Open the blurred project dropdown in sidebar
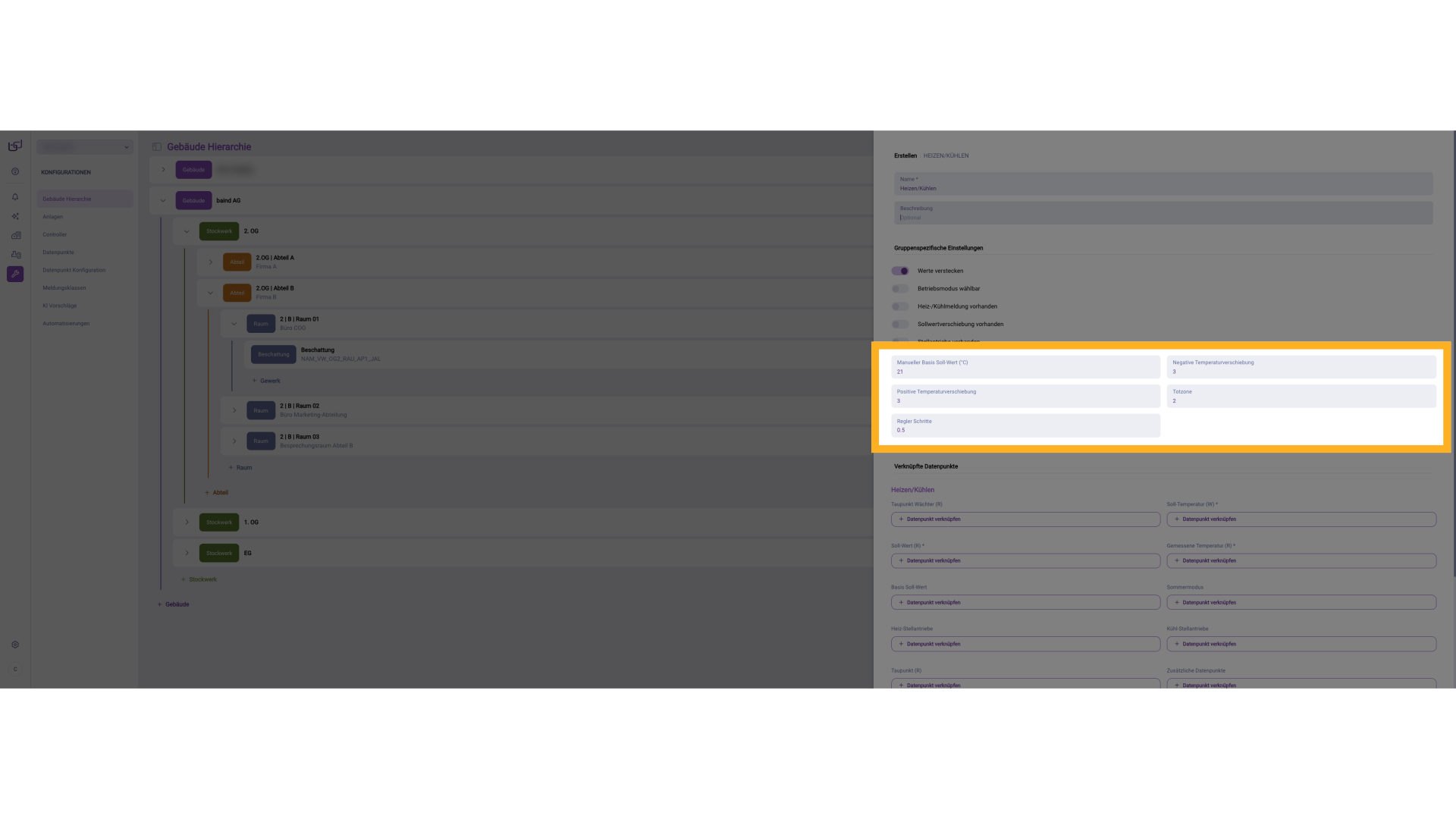 (x=85, y=147)
